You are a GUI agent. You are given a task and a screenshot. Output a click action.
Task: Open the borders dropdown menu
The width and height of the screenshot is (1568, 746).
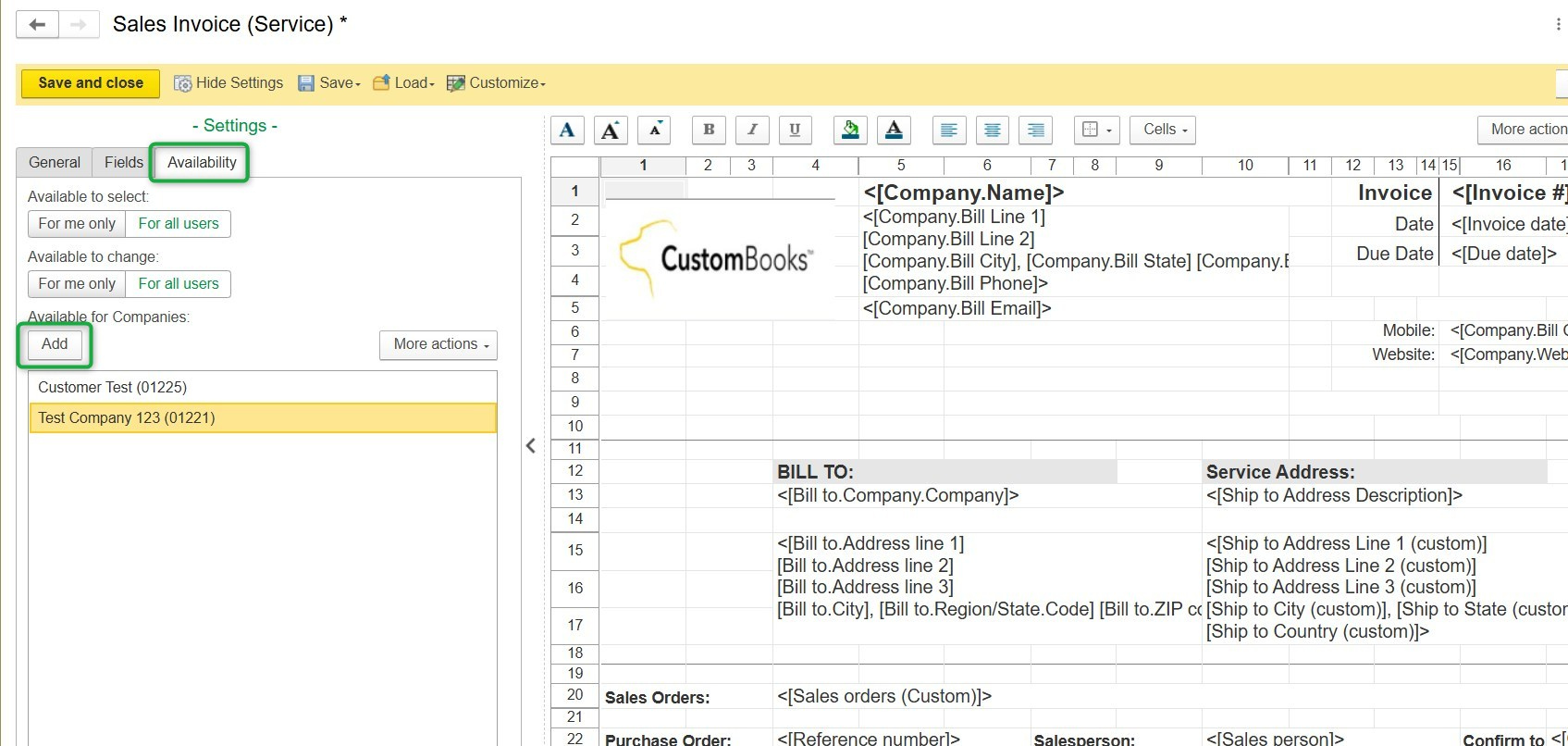click(1096, 131)
